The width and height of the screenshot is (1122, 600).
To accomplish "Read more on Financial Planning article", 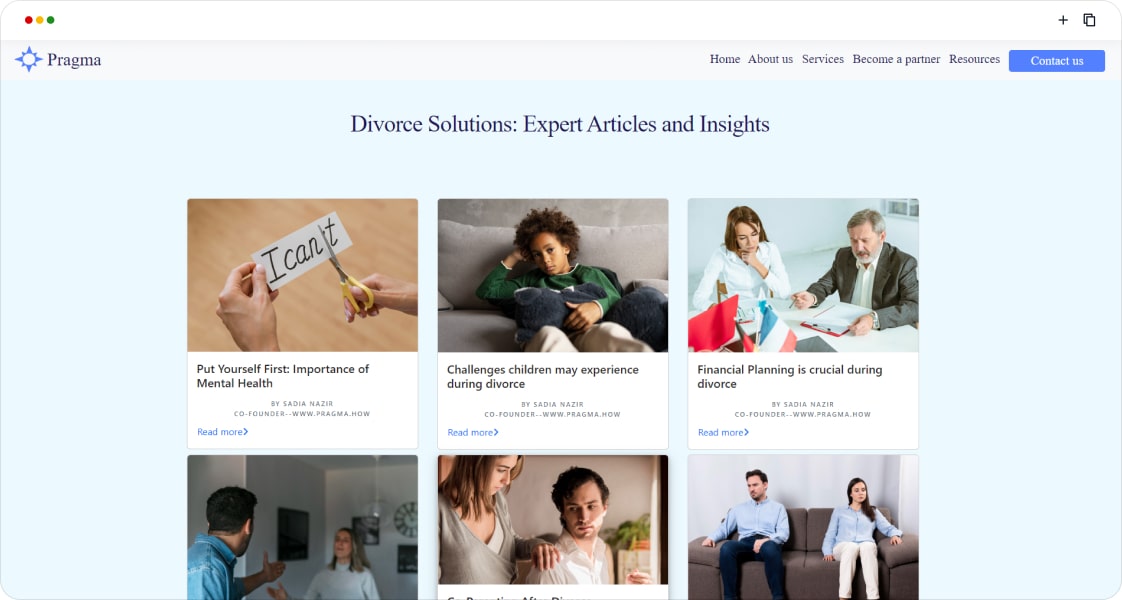I will [x=723, y=433].
